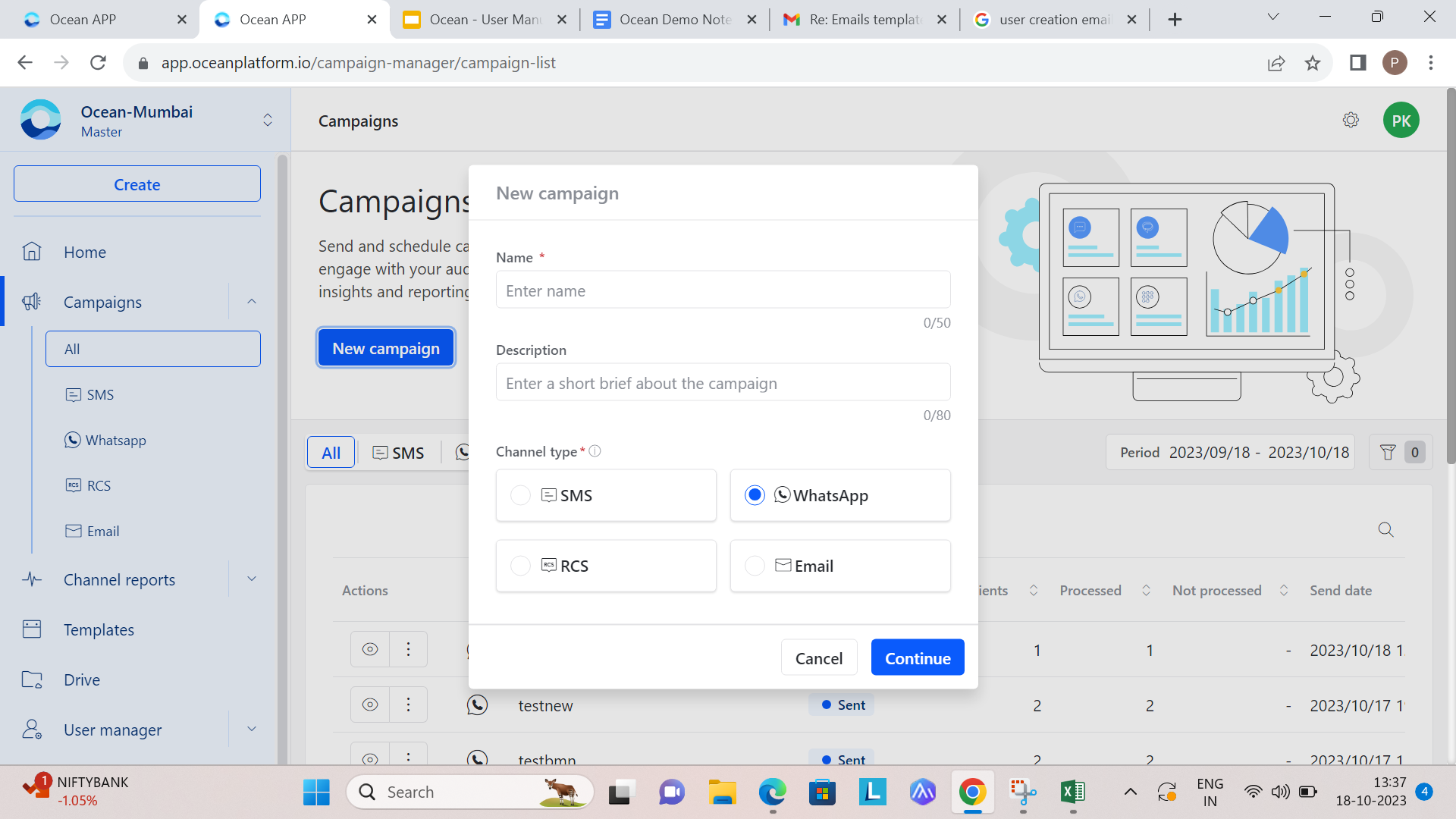Click the testnew WhatsApp channel icon
The width and height of the screenshot is (1456, 819).
tap(477, 705)
